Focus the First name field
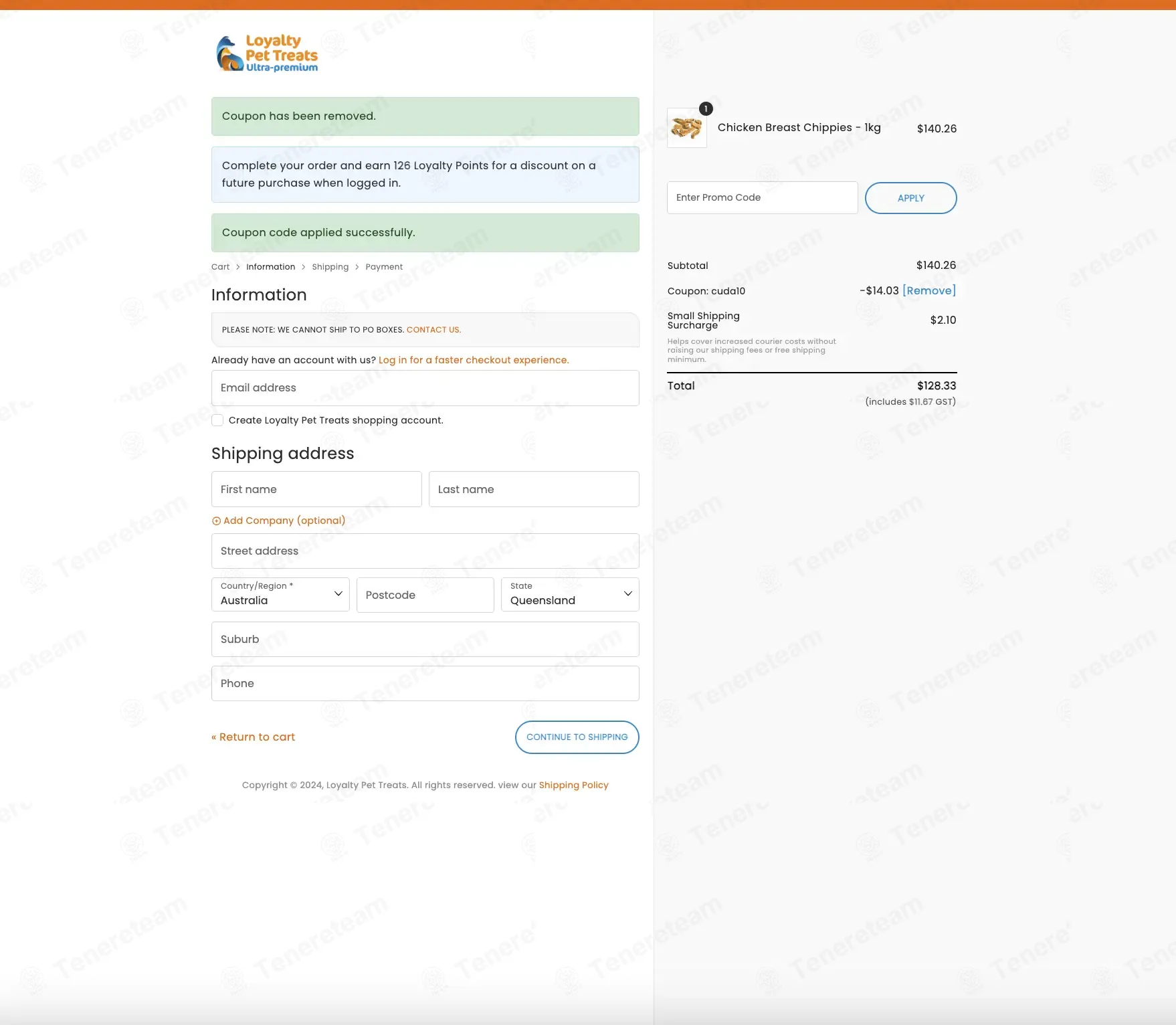 pos(316,489)
